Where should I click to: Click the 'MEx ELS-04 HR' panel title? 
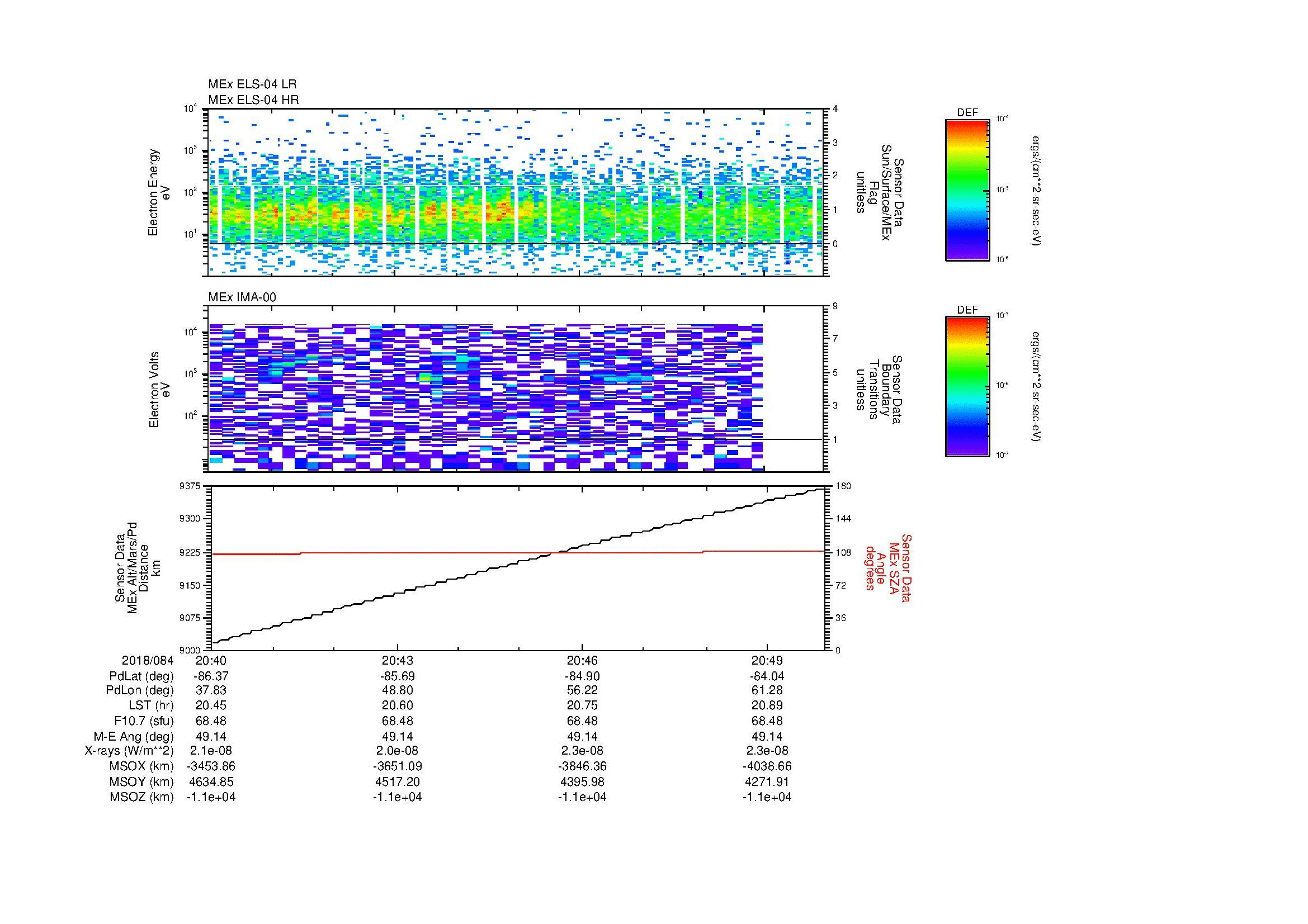point(253,99)
